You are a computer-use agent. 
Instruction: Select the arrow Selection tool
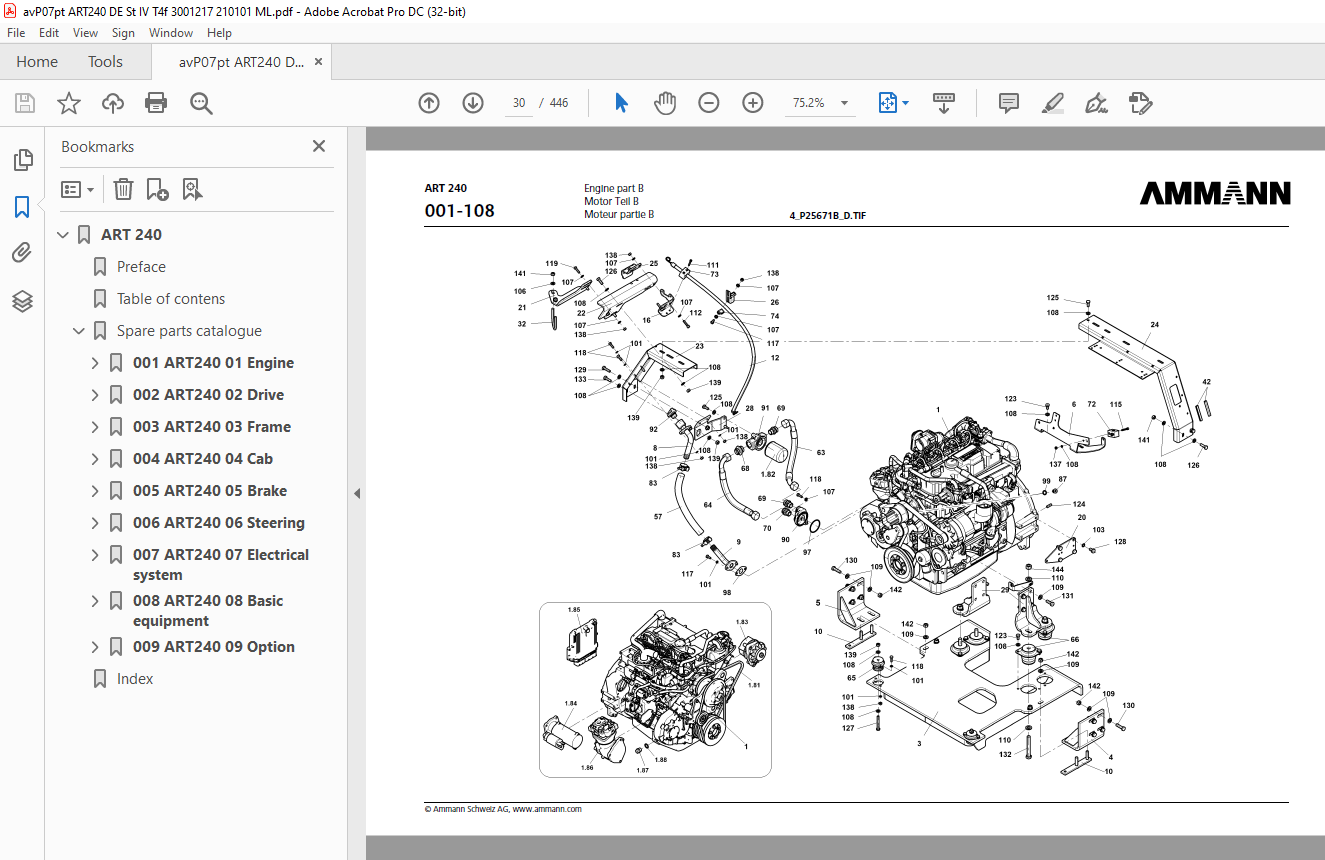click(621, 103)
